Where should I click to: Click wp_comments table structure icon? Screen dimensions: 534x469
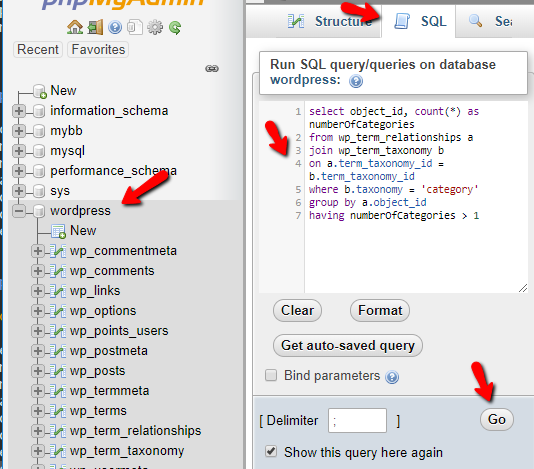[x=58, y=271]
